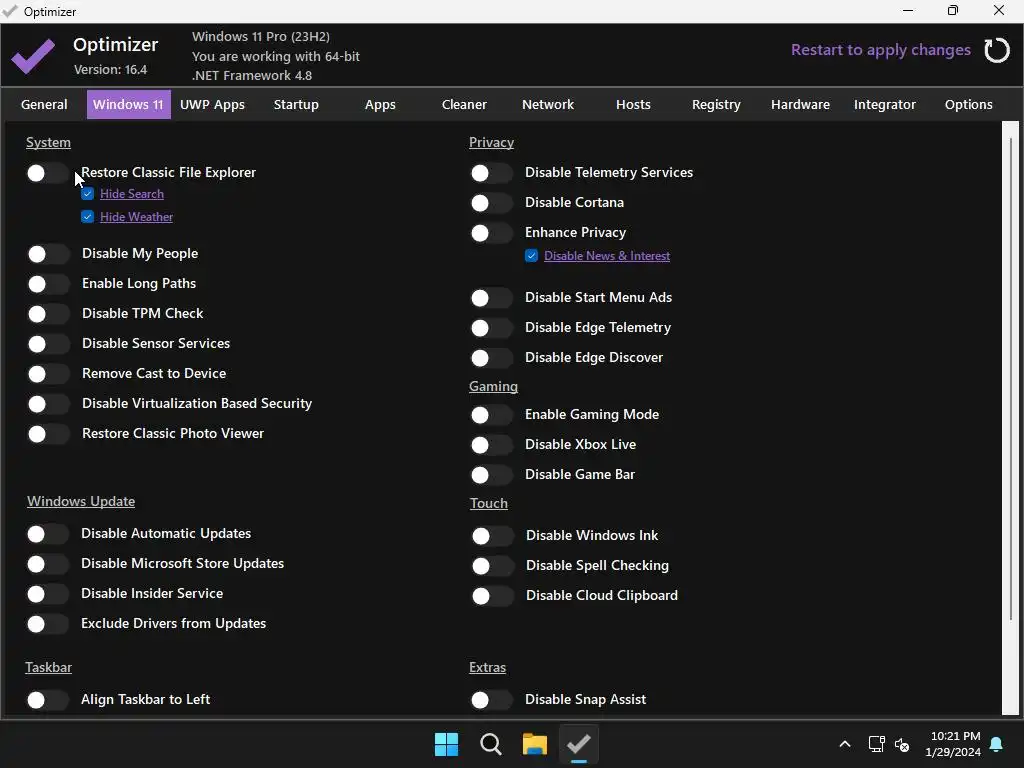Toggle Disable Game Bar
The image size is (1024, 768).
click(x=491, y=475)
